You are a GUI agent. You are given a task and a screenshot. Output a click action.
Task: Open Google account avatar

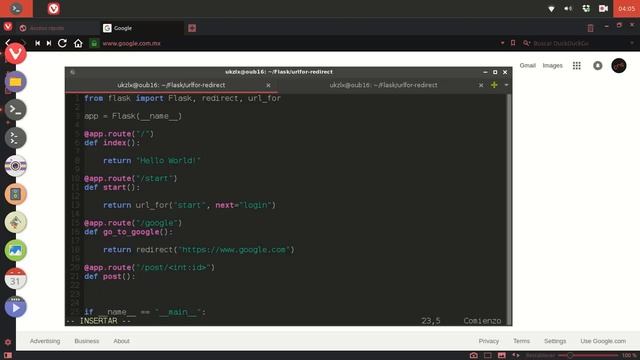[x=619, y=65]
